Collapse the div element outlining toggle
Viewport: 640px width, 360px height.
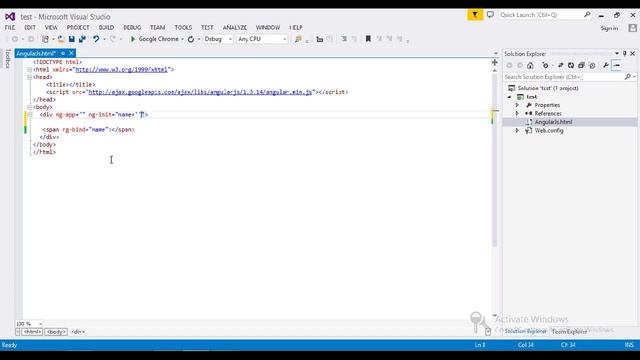[x=29, y=115]
